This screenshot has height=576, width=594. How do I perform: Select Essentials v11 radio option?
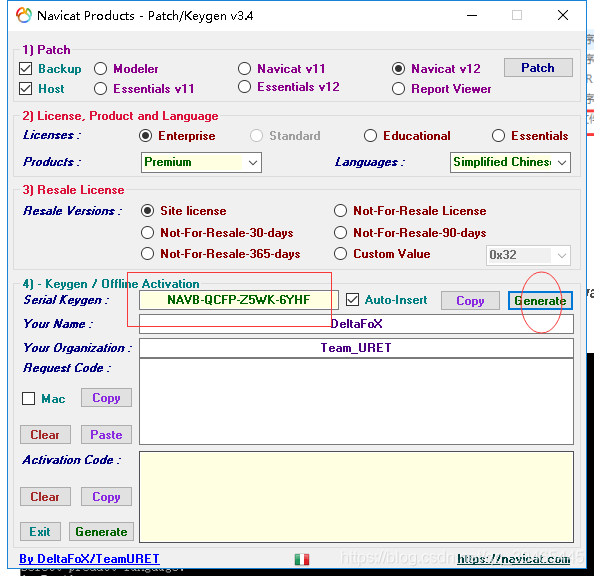100,89
